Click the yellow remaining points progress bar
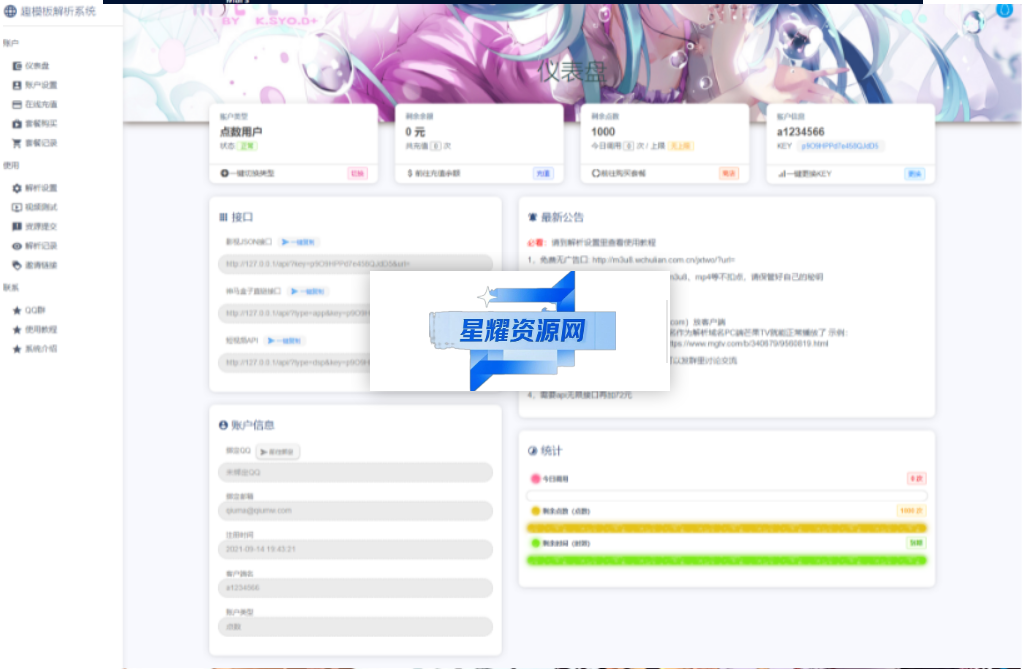1024x669 pixels. (x=727, y=528)
